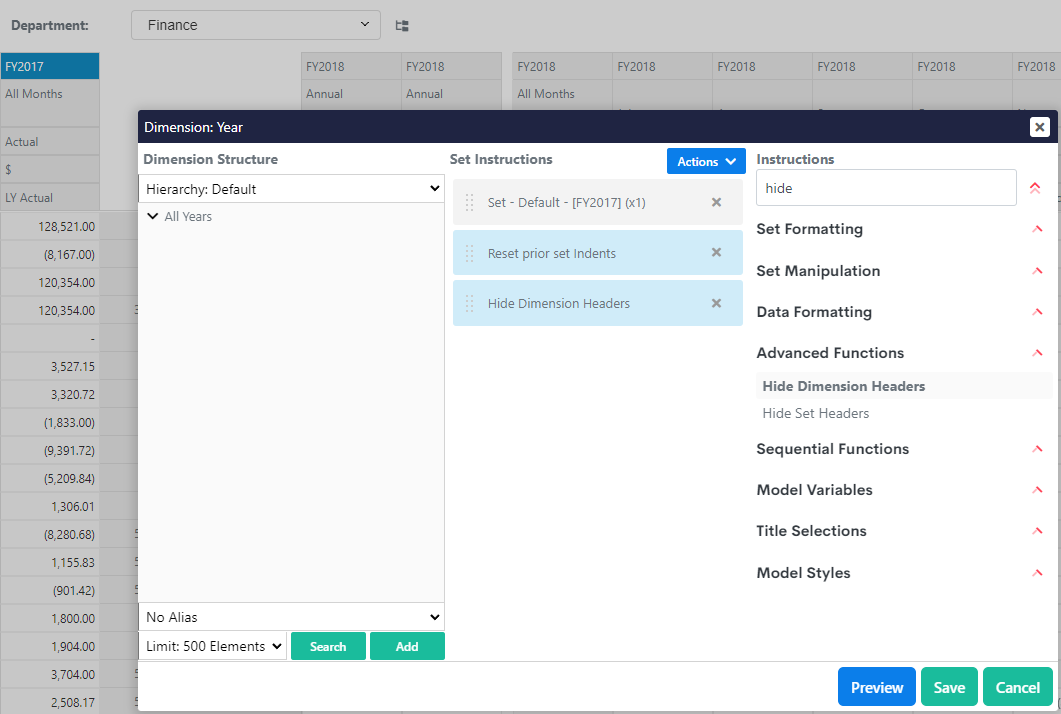Image resolution: width=1061 pixels, height=714 pixels.
Task: Open the Actions dropdown menu
Action: point(706,161)
